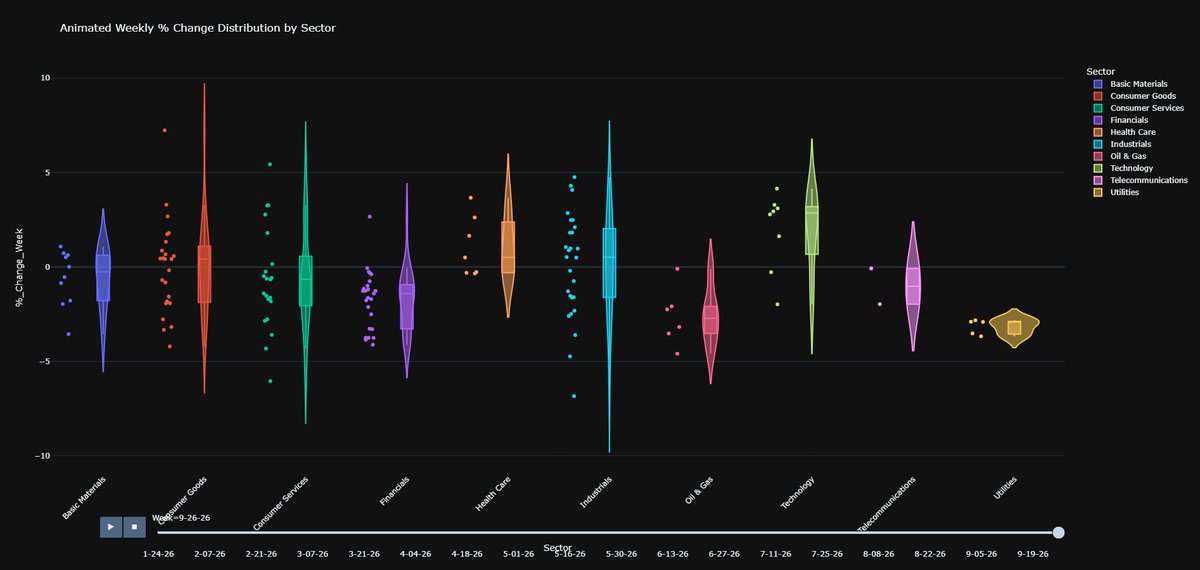The width and height of the screenshot is (1200, 570).
Task: Jump the week slider to 8-08-26
Action: tap(879, 553)
